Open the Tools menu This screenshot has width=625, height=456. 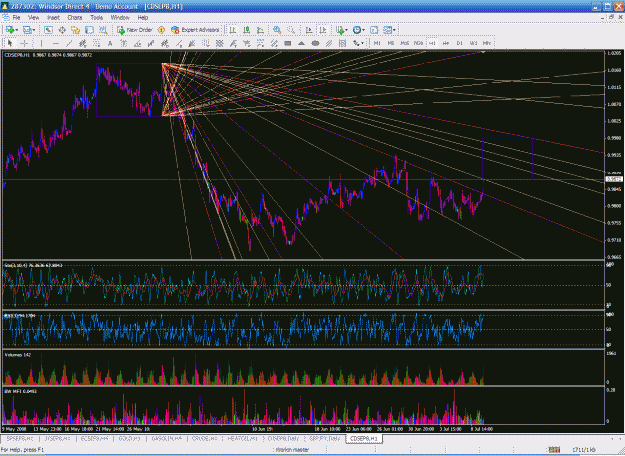pyautogui.click(x=96, y=18)
